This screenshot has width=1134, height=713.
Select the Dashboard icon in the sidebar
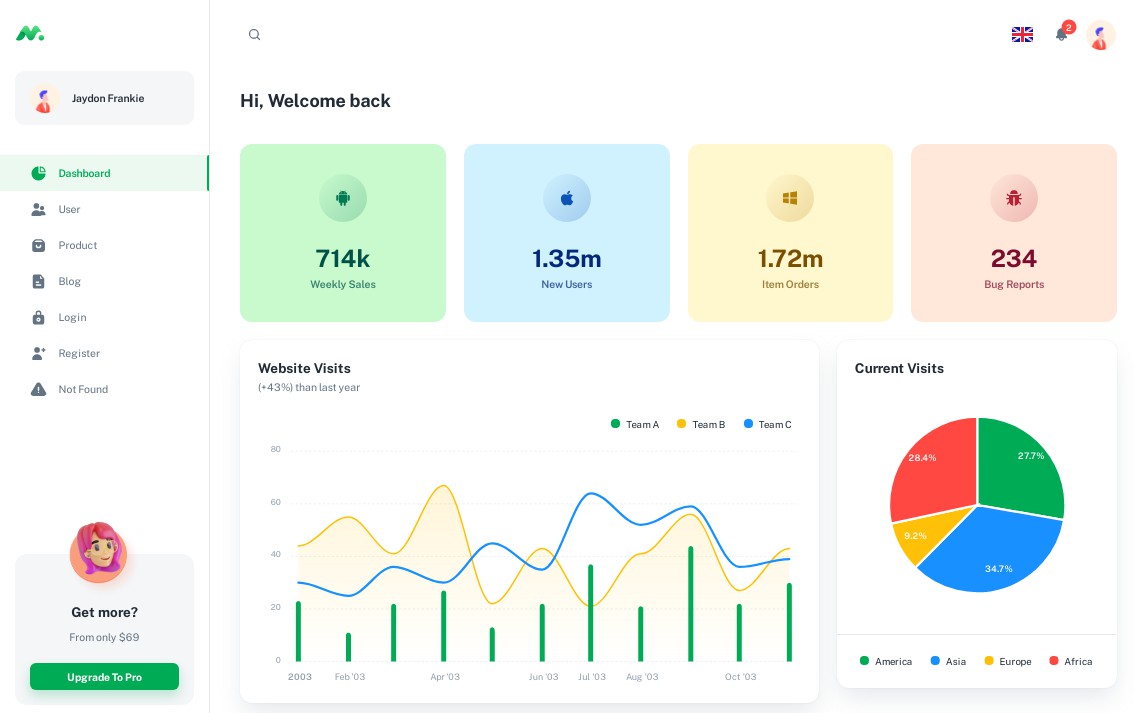pyautogui.click(x=38, y=173)
